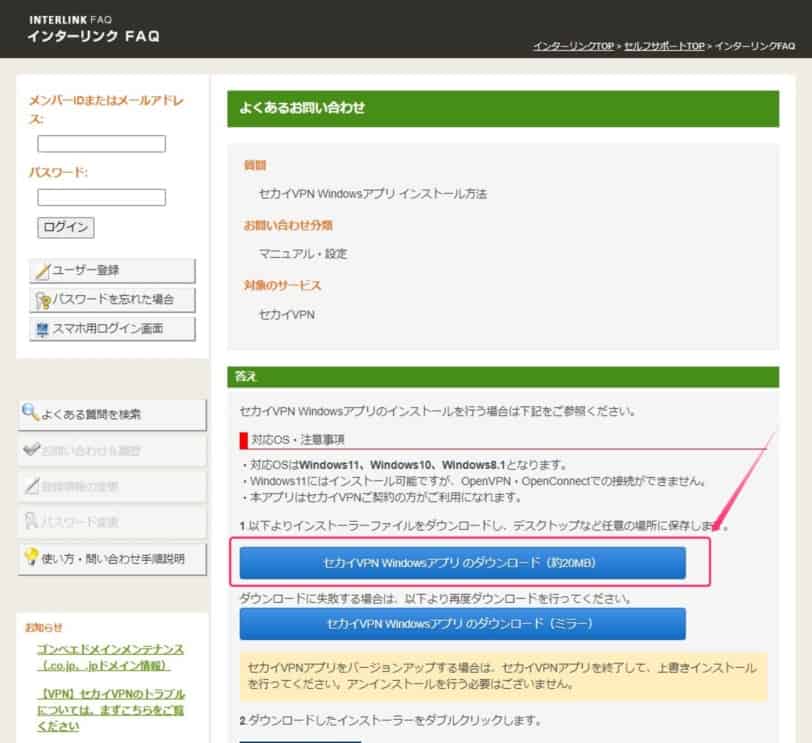Click the key icon beside パスワードを忘れた場合

[x=42, y=300]
